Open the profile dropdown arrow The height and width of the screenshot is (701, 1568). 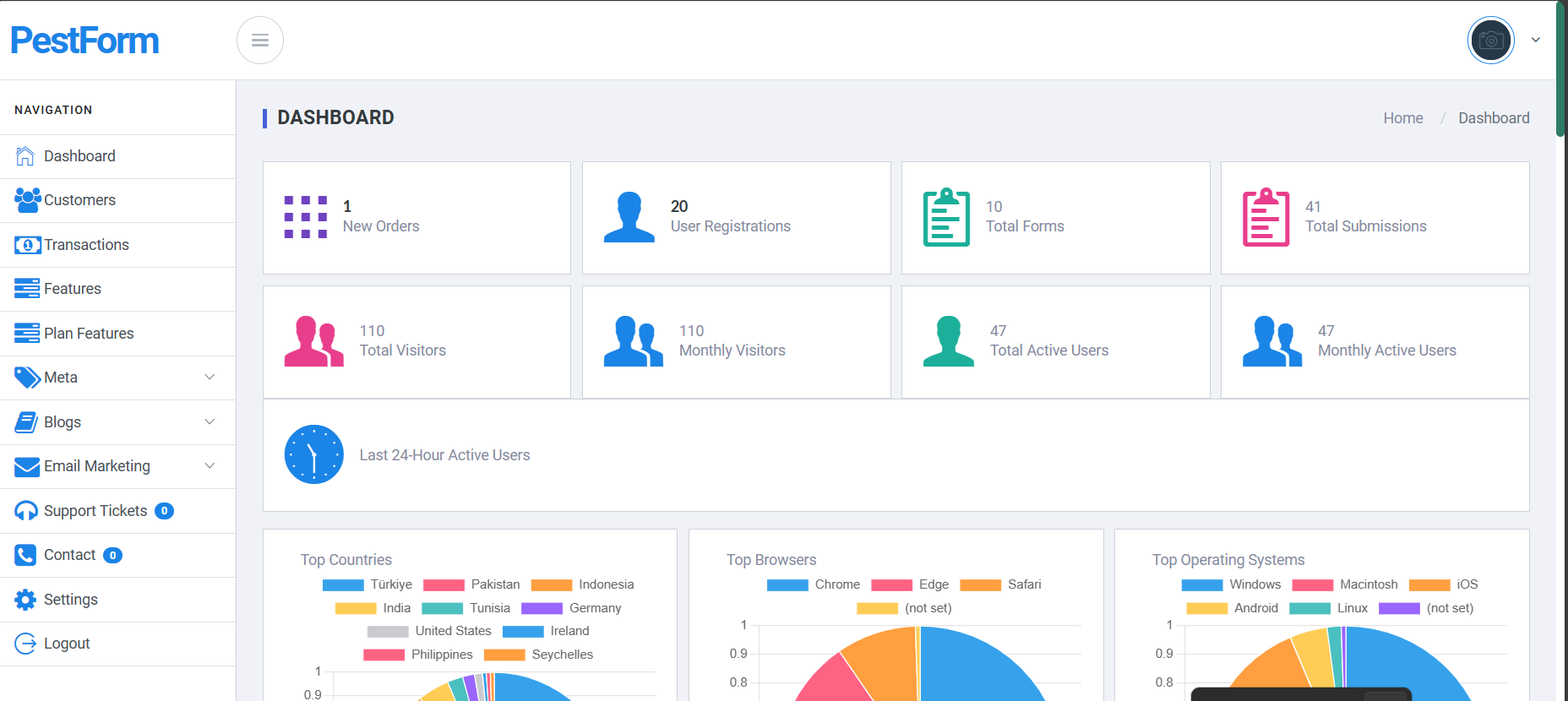pyautogui.click(x=1536, y=40)
